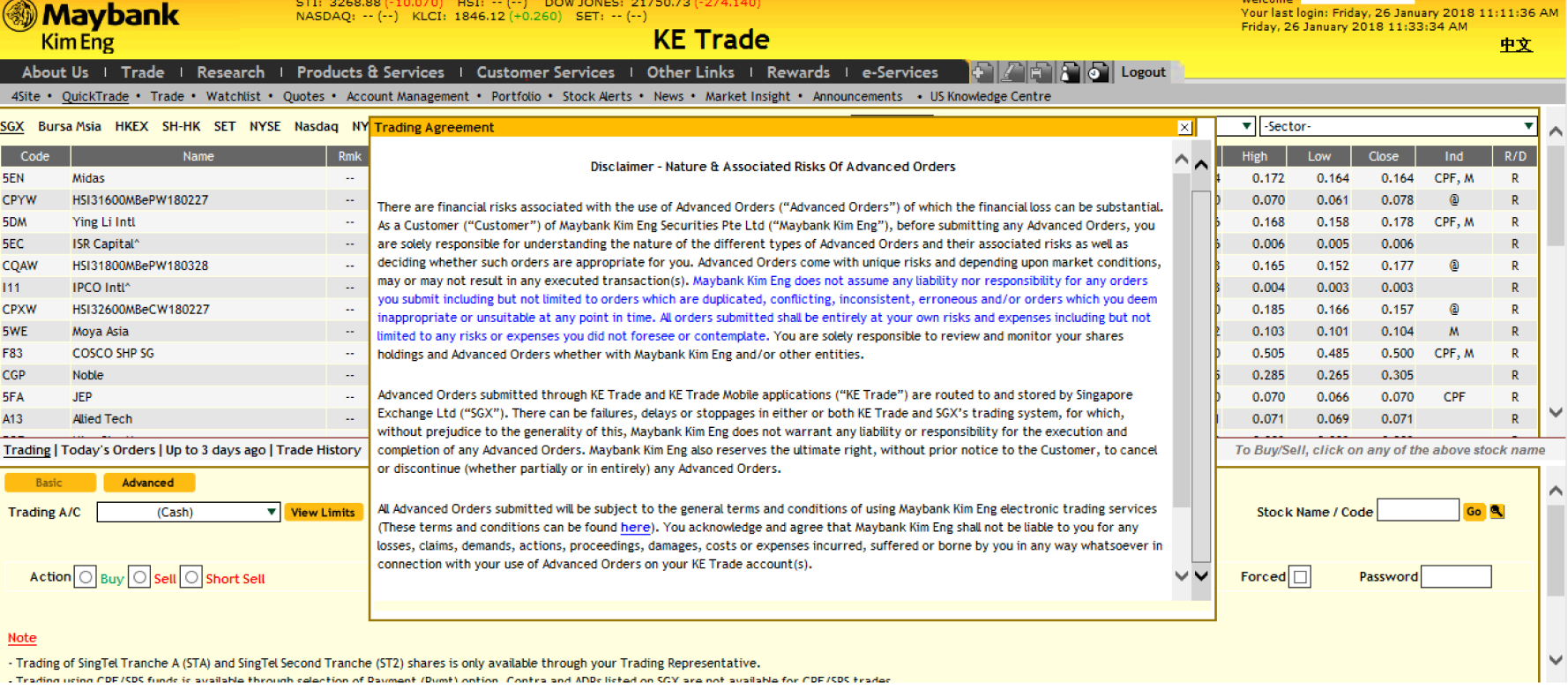Open the e-Services menu
The height and width of the screenshot is (690, 1568).
pos(900,72)
